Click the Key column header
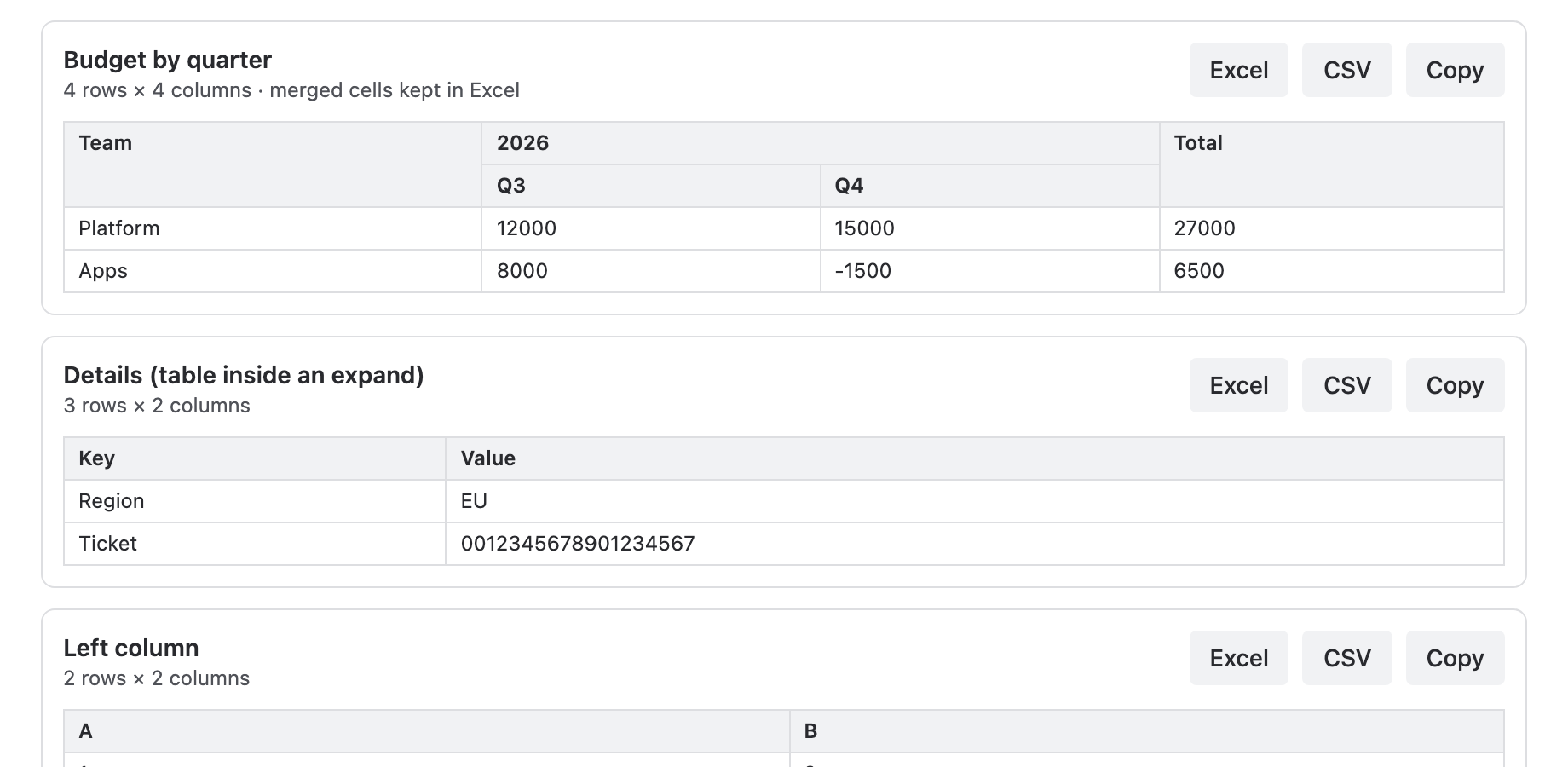1568x767 pixels. tap(255, 458)
